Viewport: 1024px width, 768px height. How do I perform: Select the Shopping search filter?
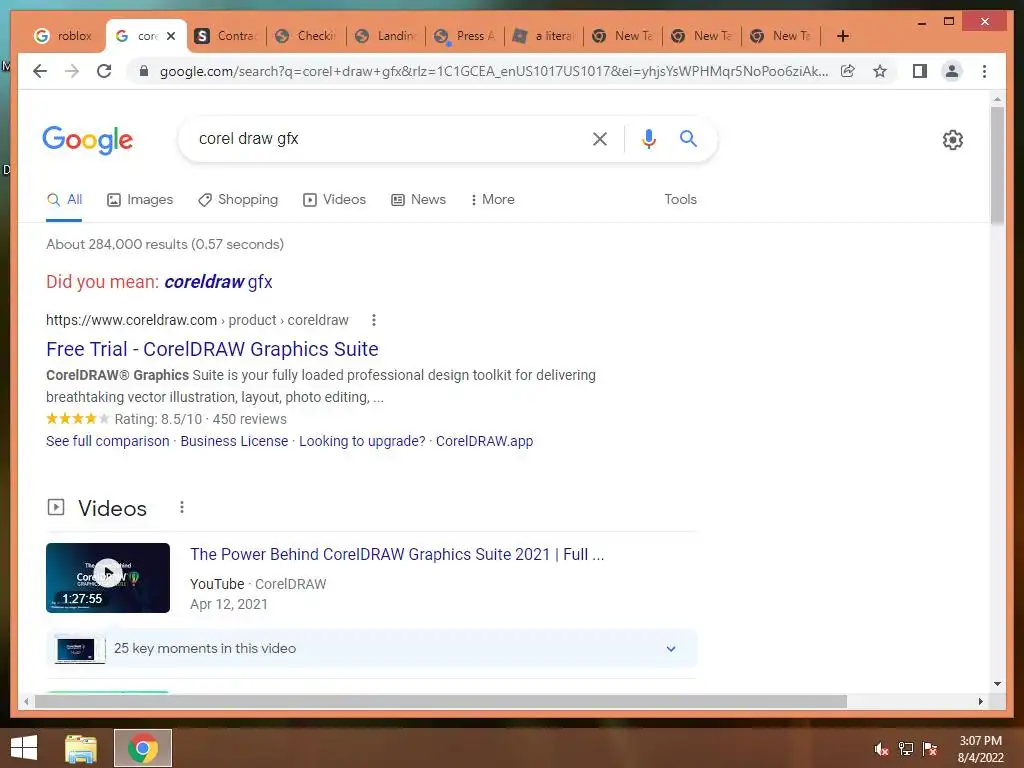tap(238, 200)
